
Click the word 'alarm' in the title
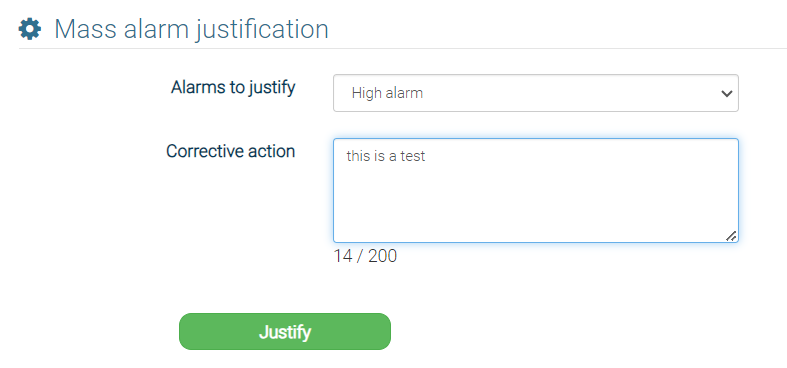[156, 29]
